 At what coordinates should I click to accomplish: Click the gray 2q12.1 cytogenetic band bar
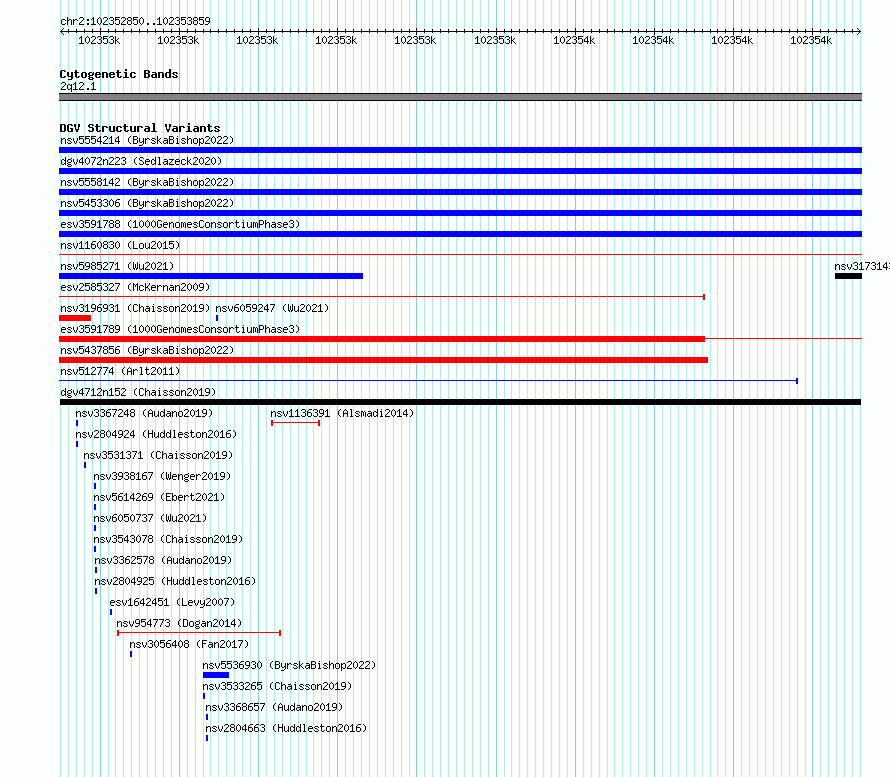click(x=460, y=97)
